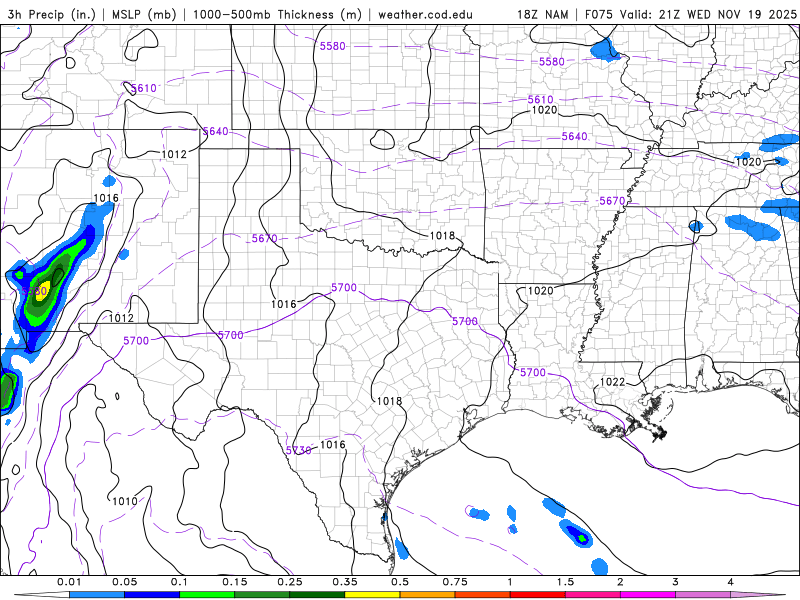
Task: Select the dark green 0.25–0.35 colorbar segment
Action: tap(317, 595)
